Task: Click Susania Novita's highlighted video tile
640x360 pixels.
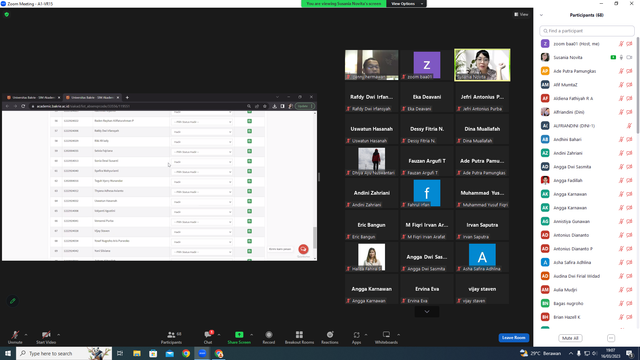Action: [x=482, y=65]
